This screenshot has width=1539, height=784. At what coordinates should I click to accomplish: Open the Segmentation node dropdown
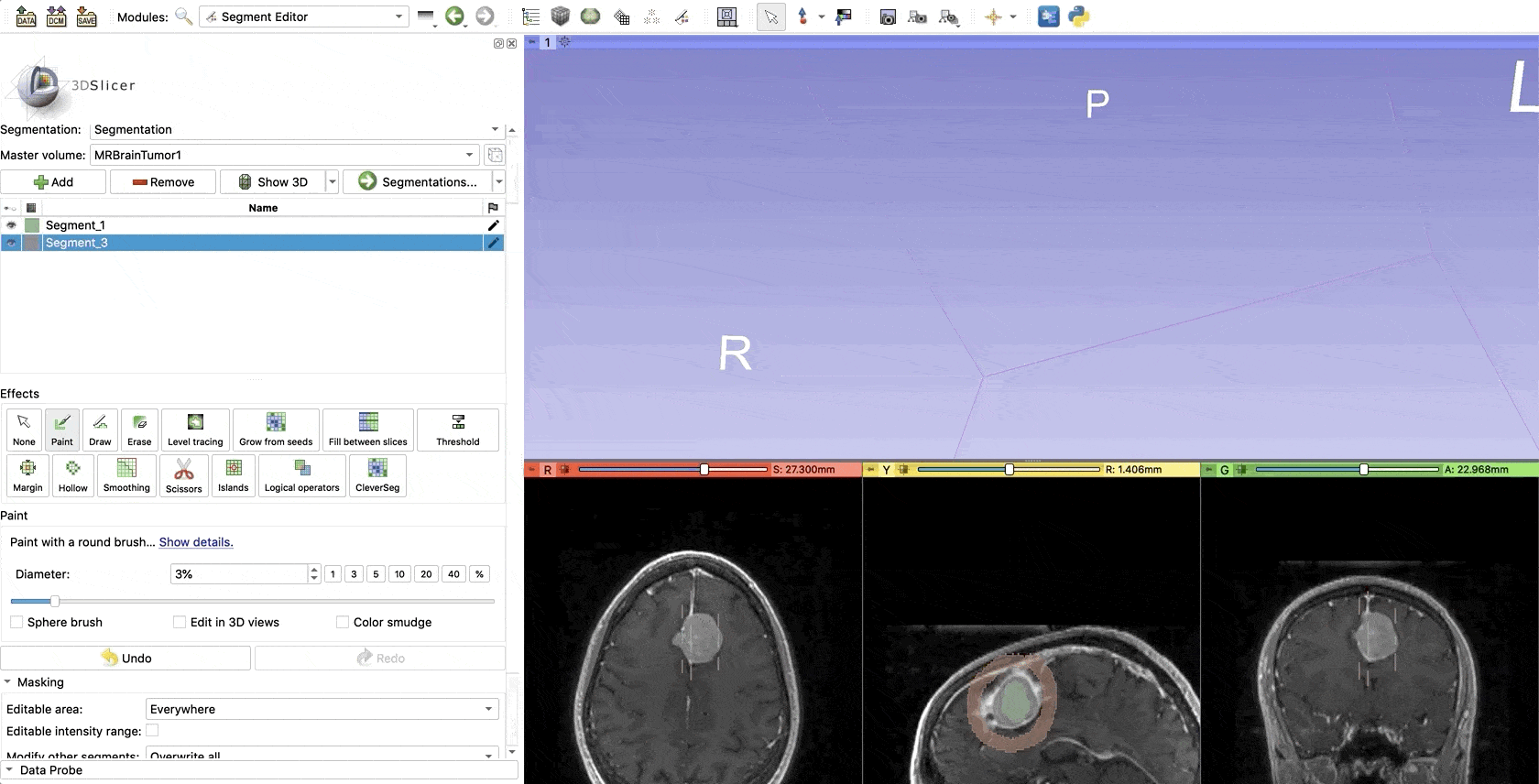[297, 129]
